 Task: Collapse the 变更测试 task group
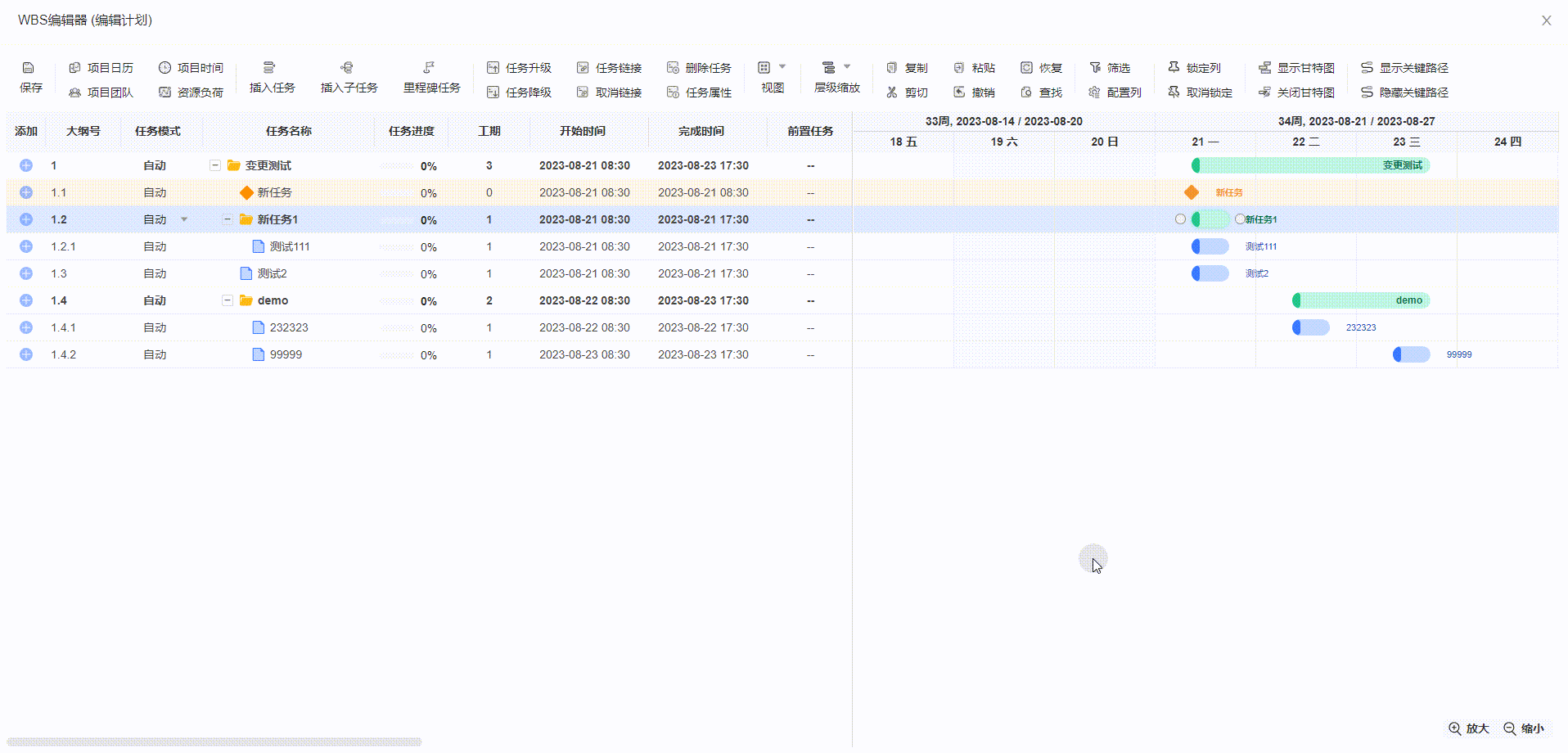(215, 165)
